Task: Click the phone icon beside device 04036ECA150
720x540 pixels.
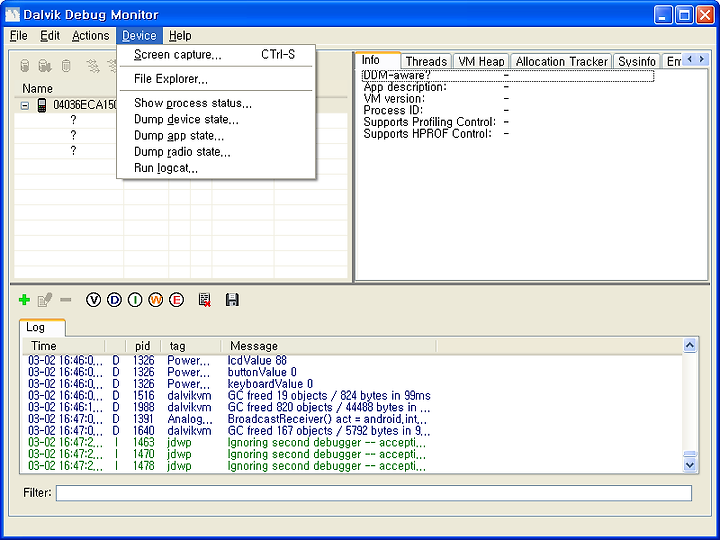Action: click(42, 105)
